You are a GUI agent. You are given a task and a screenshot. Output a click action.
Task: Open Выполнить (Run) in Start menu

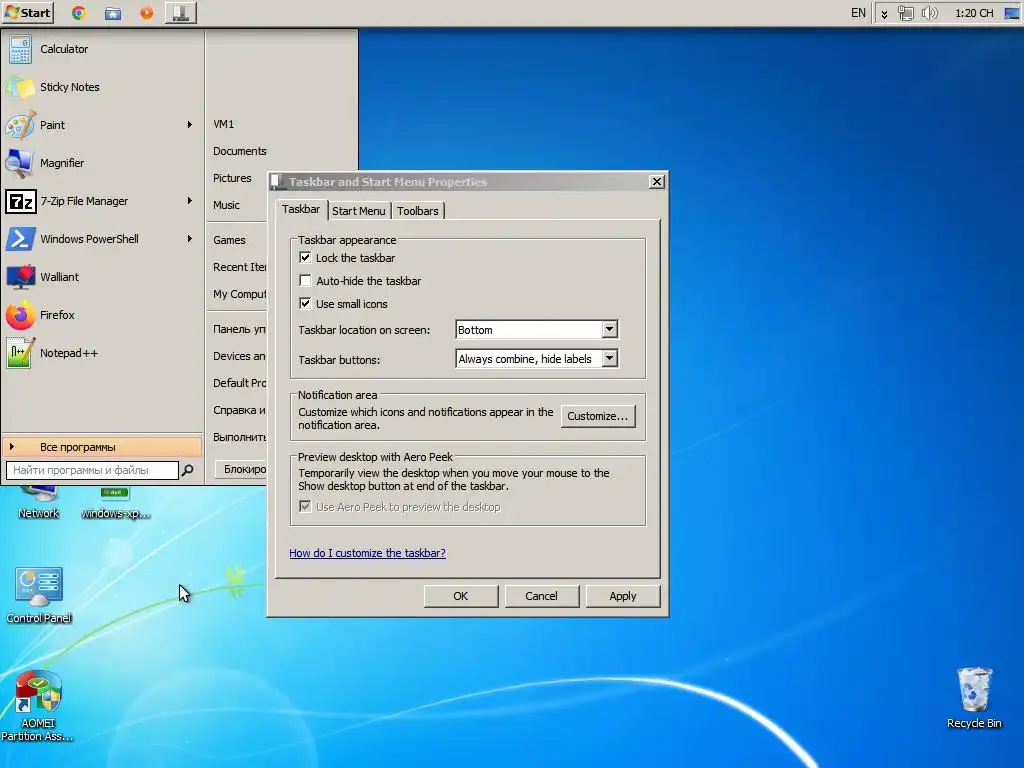coord(238,438)
